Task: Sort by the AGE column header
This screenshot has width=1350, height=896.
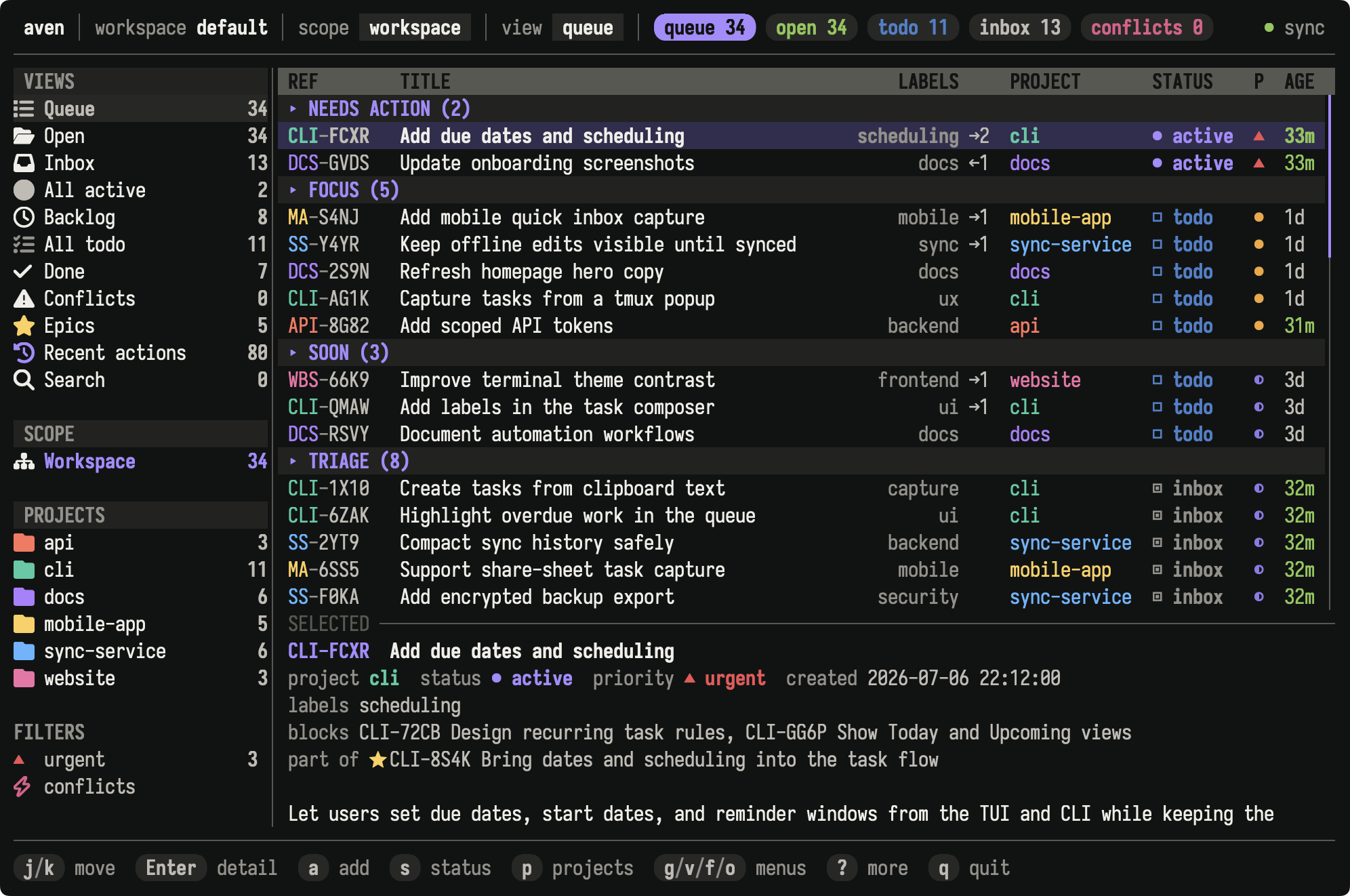Action: coord(1299,81)
